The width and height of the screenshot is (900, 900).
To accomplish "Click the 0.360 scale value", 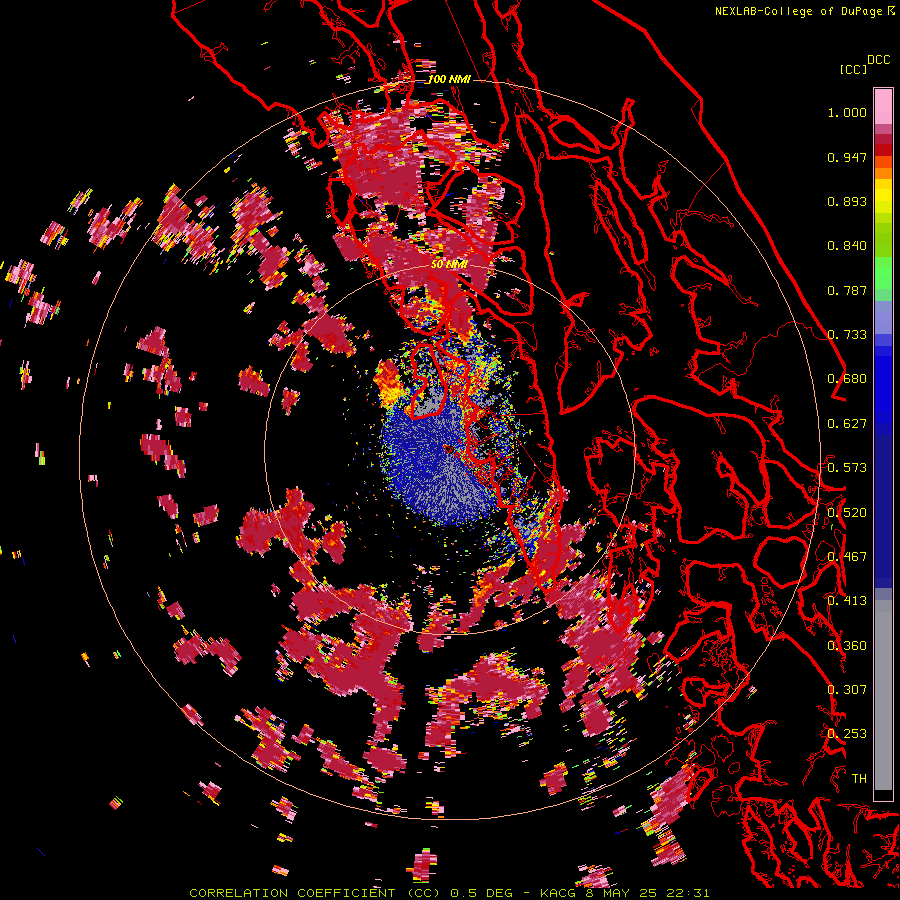I will point(847,646).
